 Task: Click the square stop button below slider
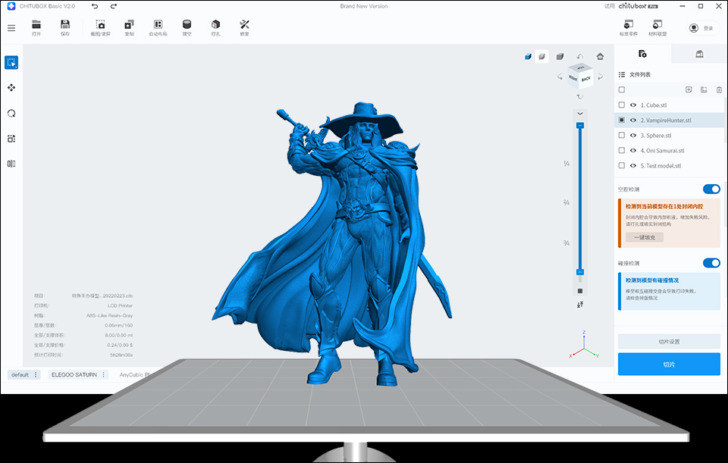pyautogui.click(x=580, y=291)
